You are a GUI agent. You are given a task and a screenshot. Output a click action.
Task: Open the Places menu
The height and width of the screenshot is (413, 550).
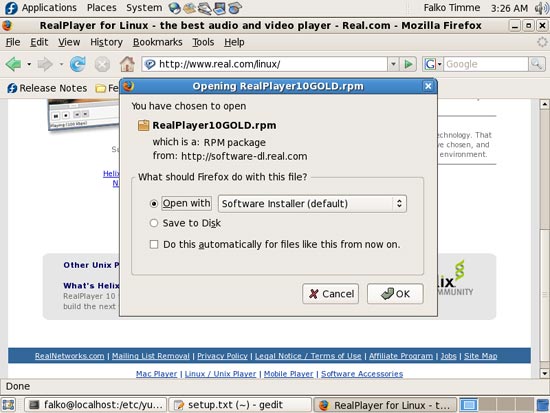pos(101,8)
